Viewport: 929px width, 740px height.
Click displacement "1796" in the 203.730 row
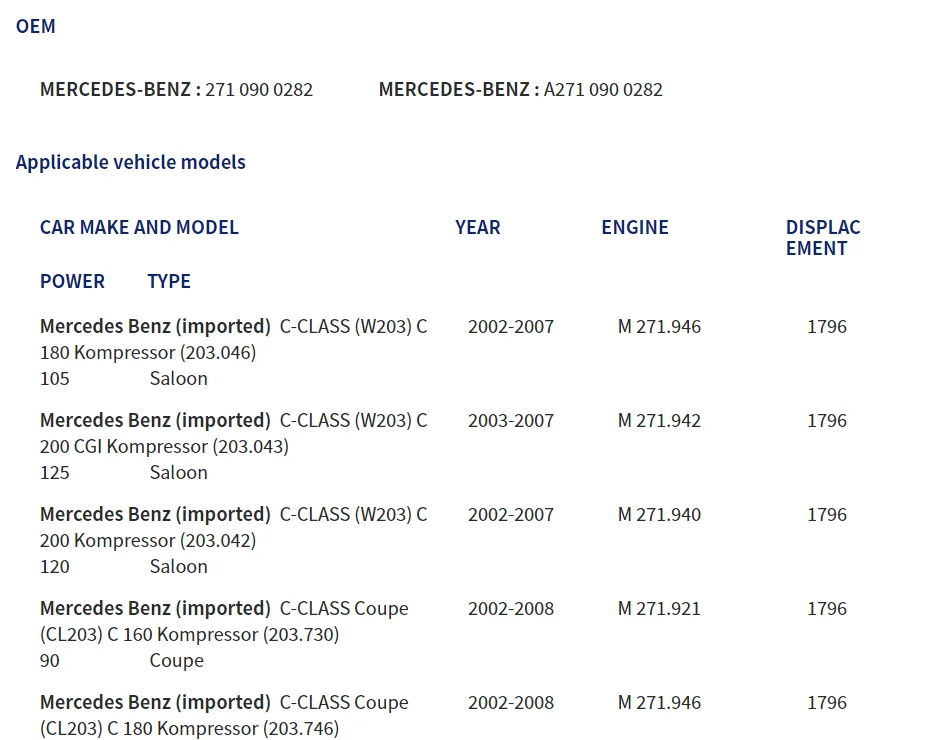point(827,608)
